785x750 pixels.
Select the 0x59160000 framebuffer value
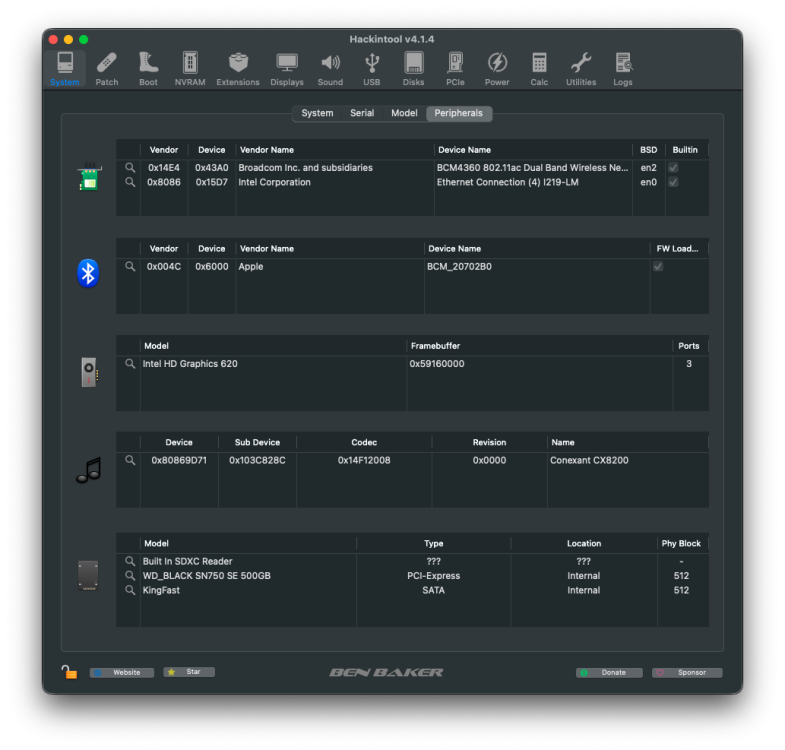coord(437,363)
